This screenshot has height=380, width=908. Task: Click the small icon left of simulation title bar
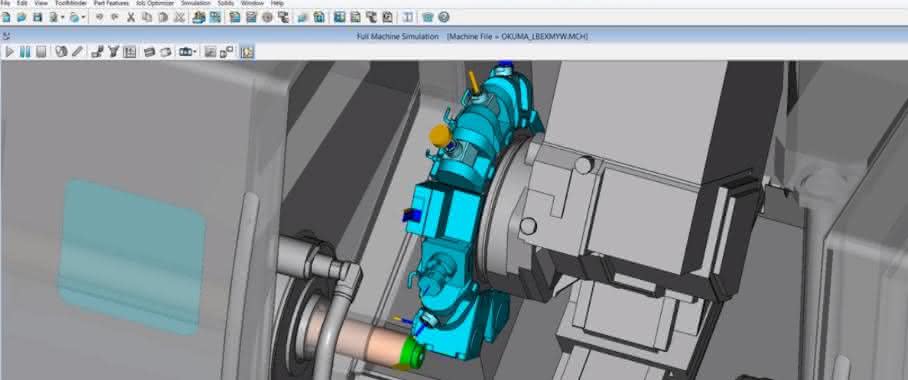pos(6,36)
